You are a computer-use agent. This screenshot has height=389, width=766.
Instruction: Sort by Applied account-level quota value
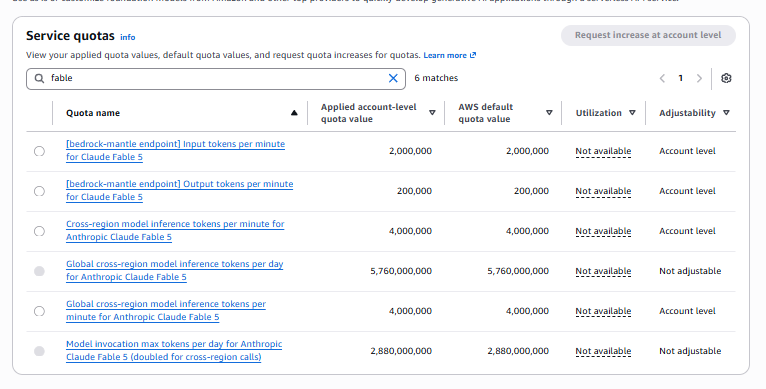pyautogui.click(x=432, y=113)
